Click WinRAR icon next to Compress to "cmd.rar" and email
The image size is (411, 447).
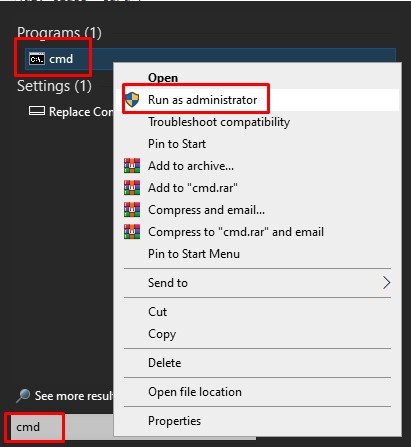point(132,232)
